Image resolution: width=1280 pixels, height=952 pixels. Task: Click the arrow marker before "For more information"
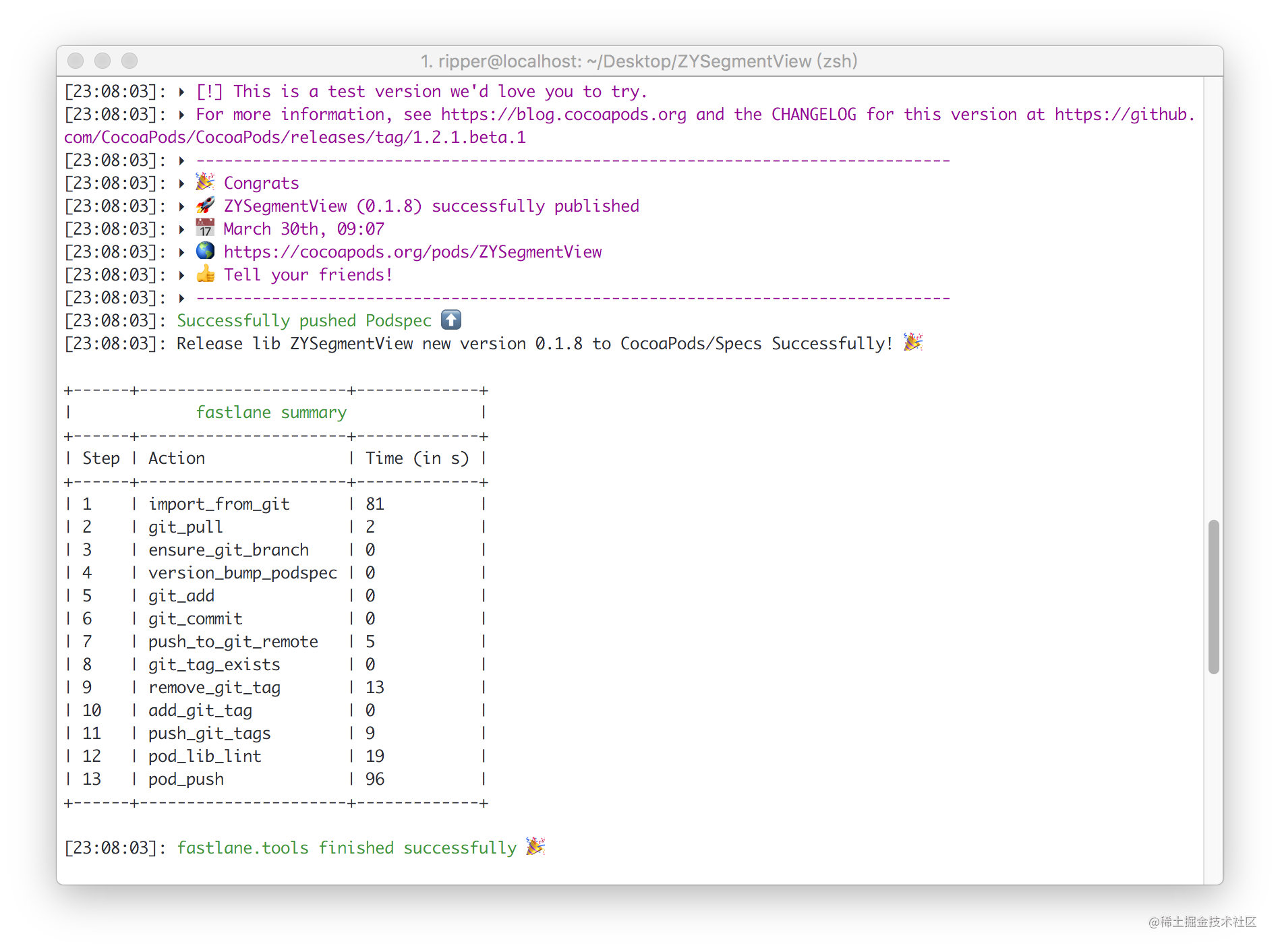pyautogui.click(x=181, y=115)
